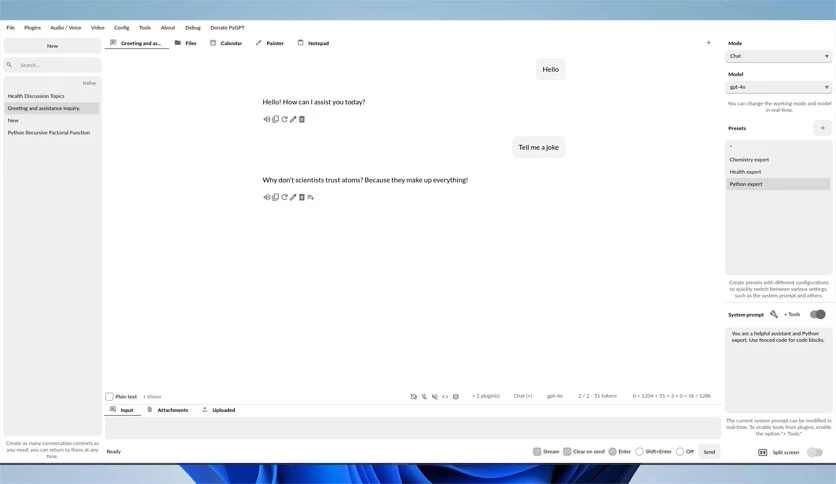Click the database icon above input
Screen dimensions: 836x484
point(456,397)
